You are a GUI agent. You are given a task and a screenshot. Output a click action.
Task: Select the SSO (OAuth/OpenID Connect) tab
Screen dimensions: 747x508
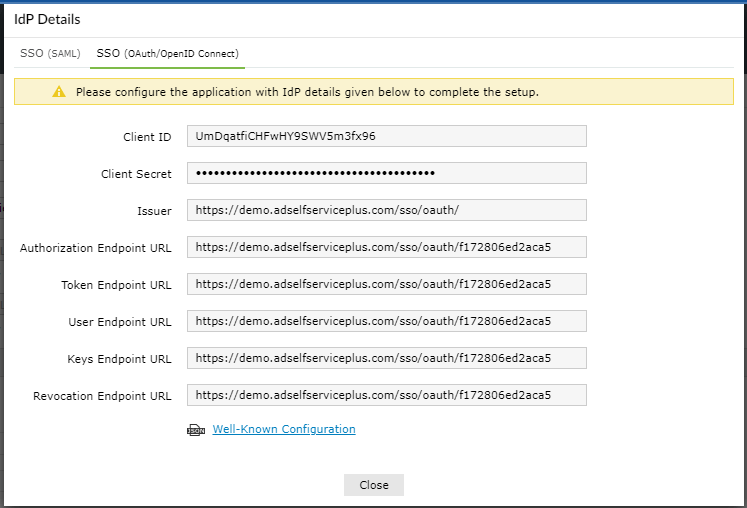click(x=167, y=53)
